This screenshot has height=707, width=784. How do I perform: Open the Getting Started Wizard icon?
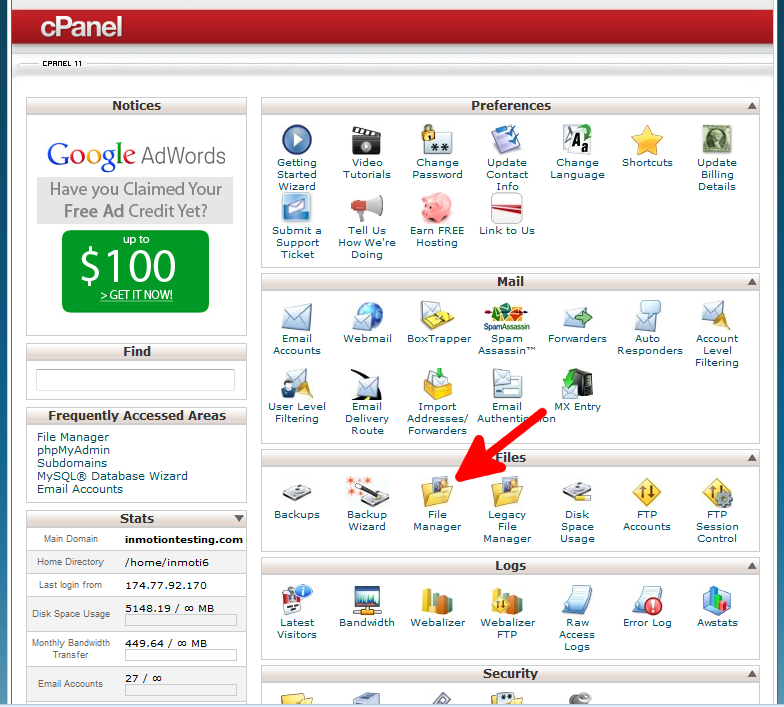(x=297, y=140)
